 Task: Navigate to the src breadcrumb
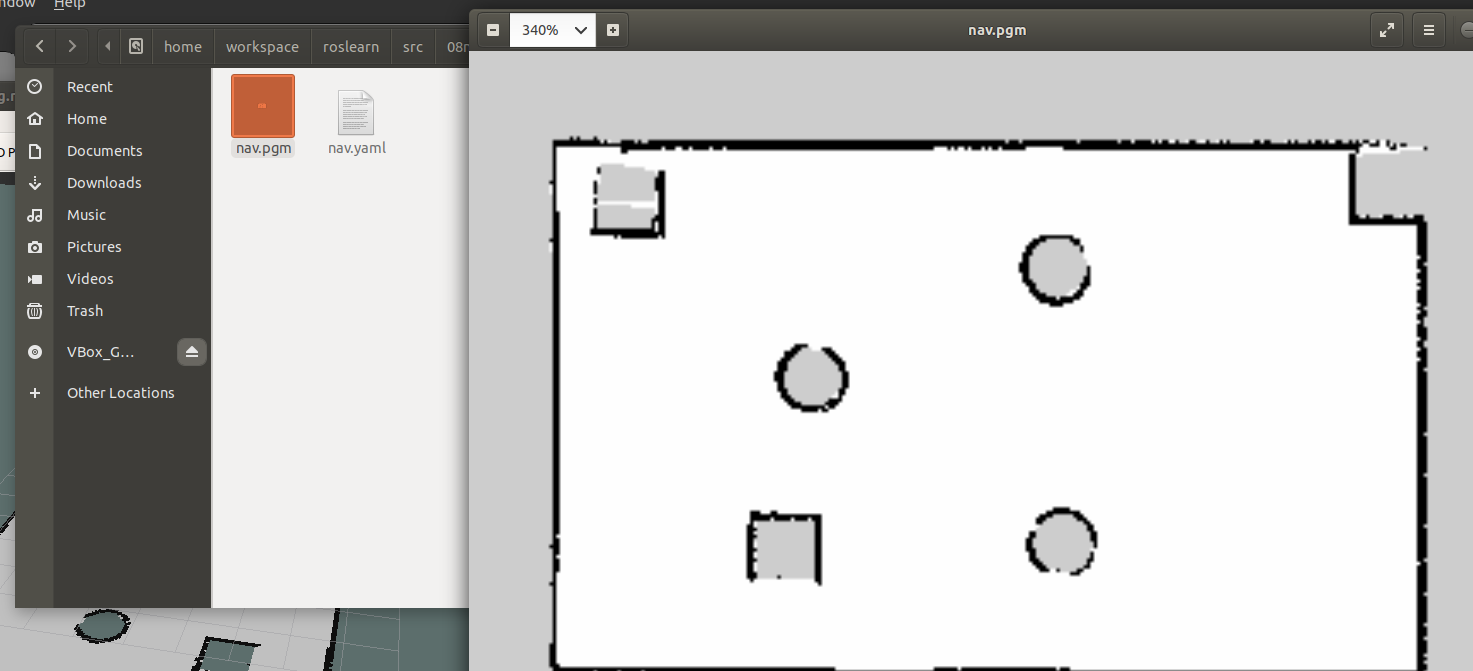[x=413, y=46]
